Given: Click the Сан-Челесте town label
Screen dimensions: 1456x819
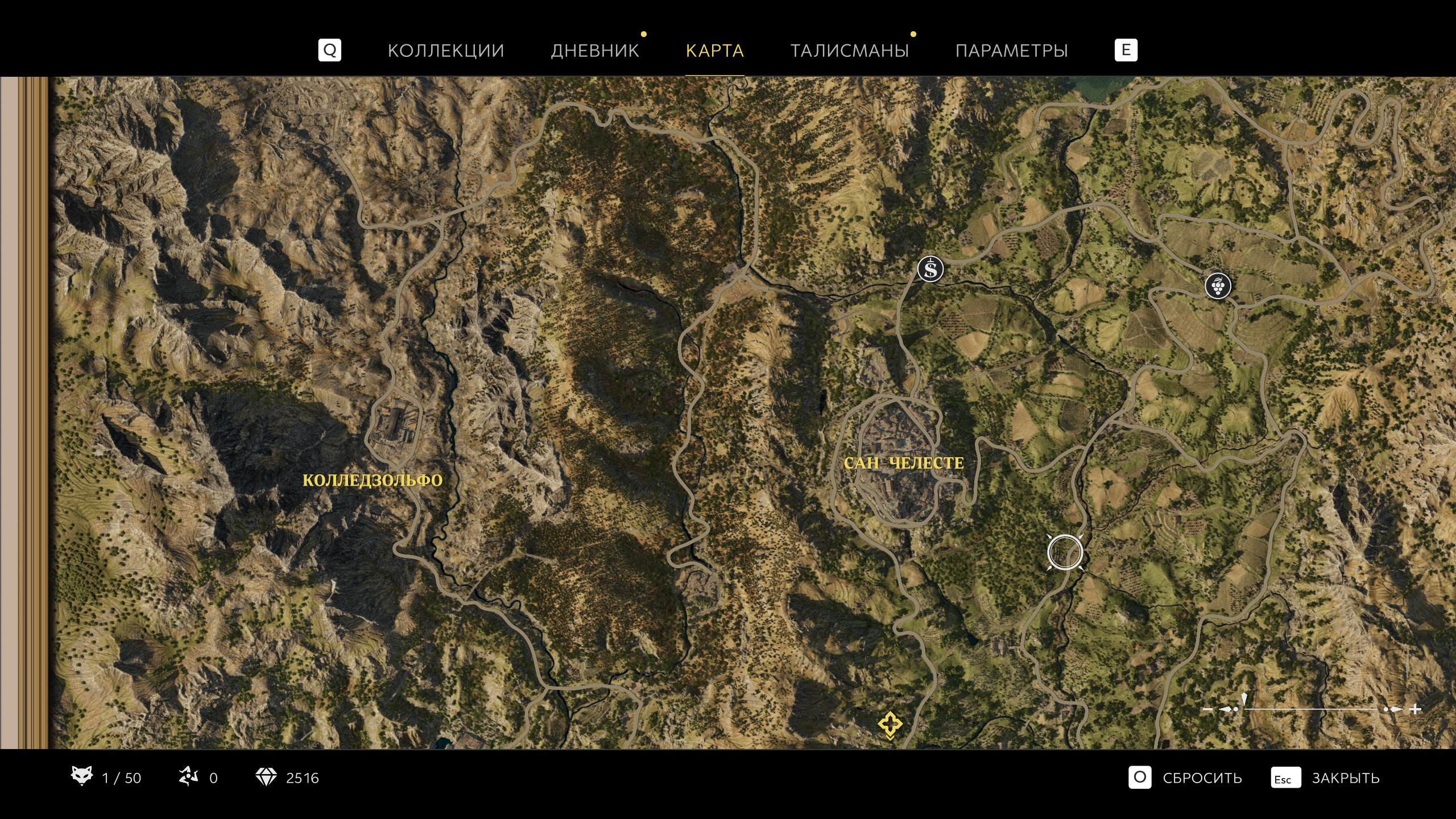Looking at the screenshot, I should point(904,464).
